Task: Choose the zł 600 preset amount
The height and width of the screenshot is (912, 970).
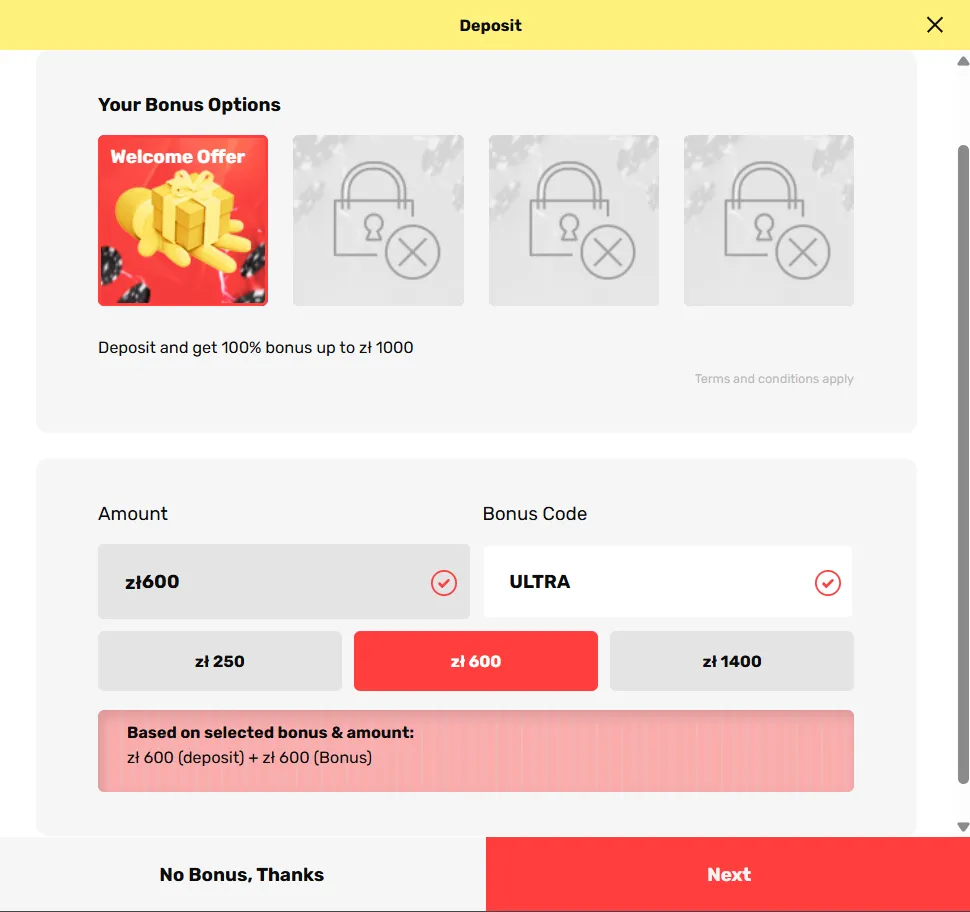Action: point(476,661)
